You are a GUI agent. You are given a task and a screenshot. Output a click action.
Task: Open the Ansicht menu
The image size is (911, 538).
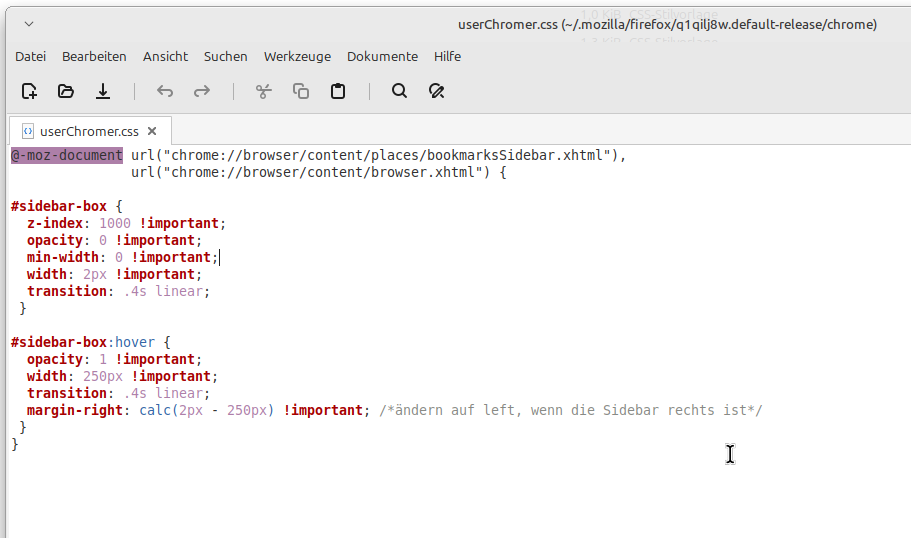166,56
